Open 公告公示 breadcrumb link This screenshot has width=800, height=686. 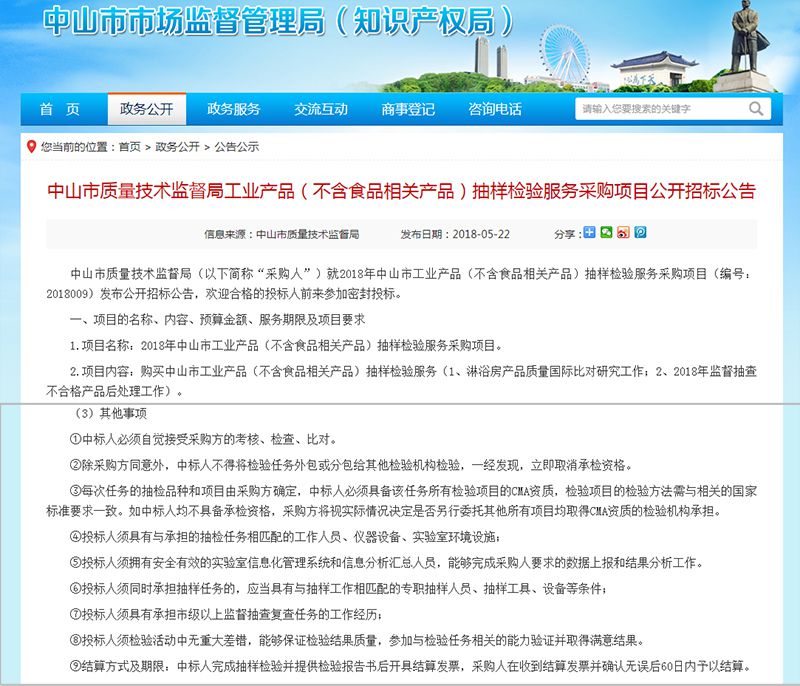click(x=235, y=147)
